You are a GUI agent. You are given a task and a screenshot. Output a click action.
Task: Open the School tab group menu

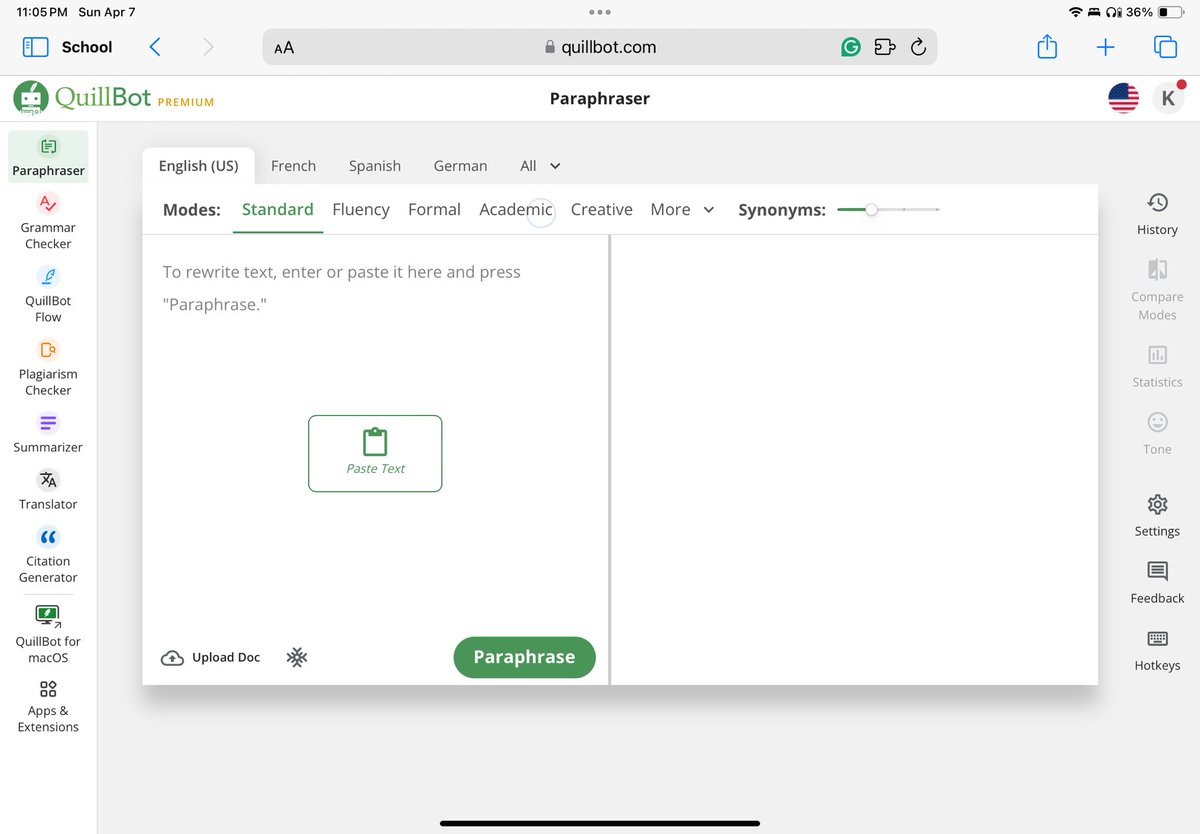pos(87,47)
